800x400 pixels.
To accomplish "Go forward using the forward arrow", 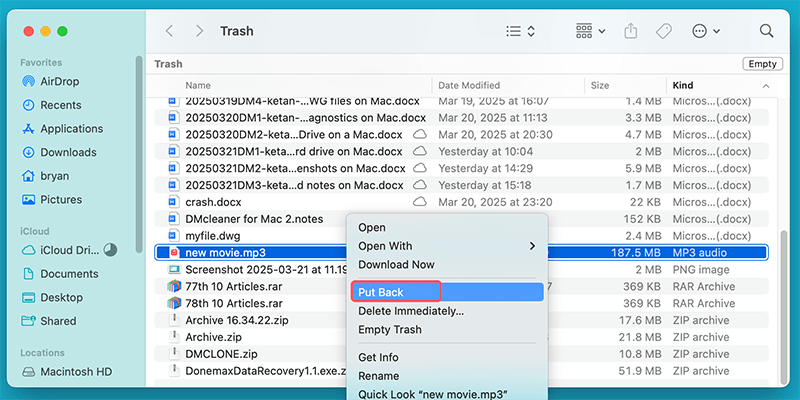I will coord(199,31).
